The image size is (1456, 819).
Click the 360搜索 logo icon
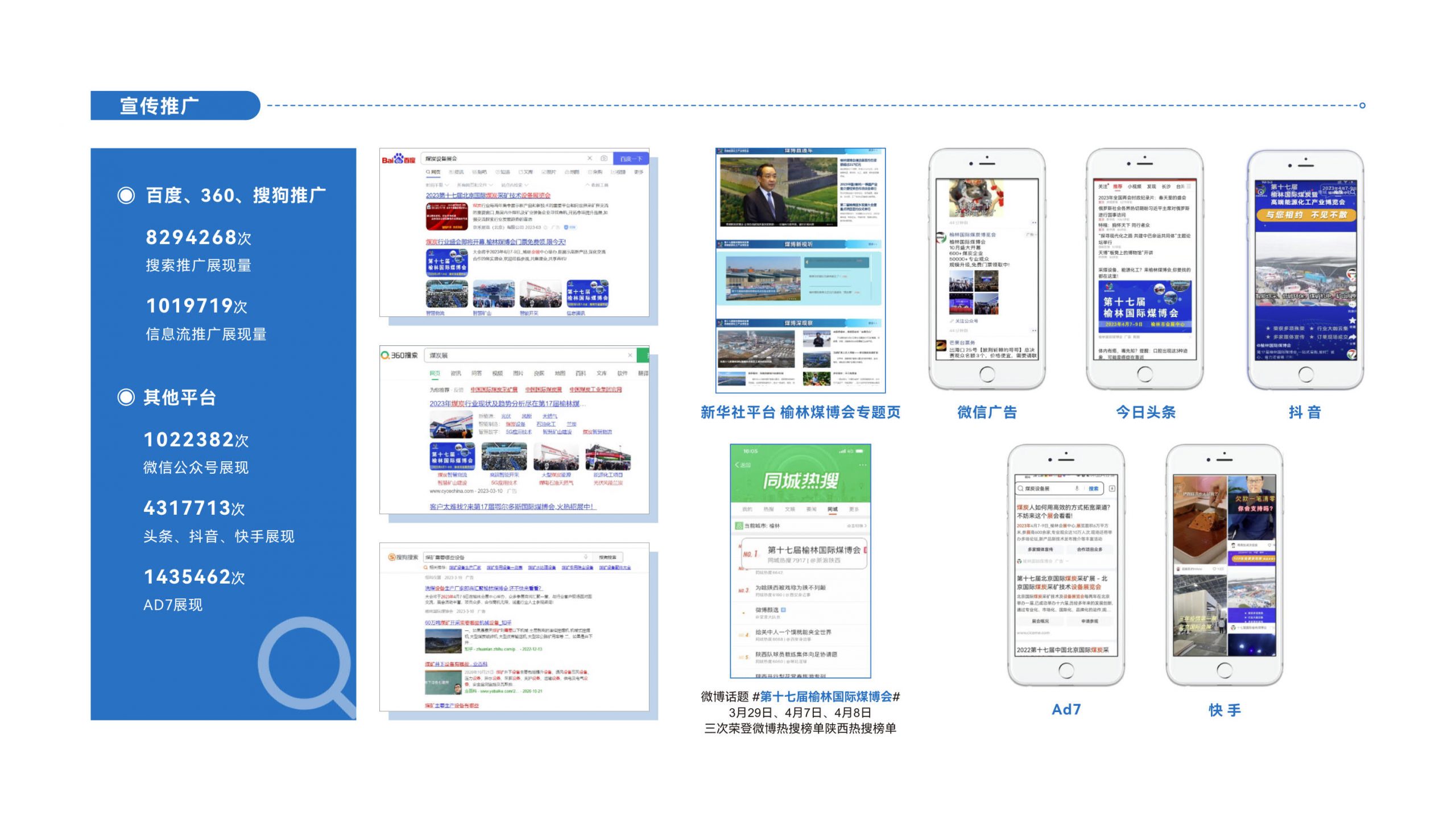coord(386,355)
